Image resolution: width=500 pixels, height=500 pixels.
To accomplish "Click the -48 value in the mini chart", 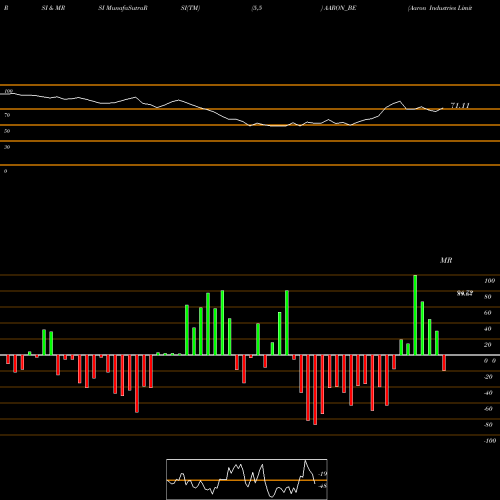I will pyautogui.click(x=323, y=486).
